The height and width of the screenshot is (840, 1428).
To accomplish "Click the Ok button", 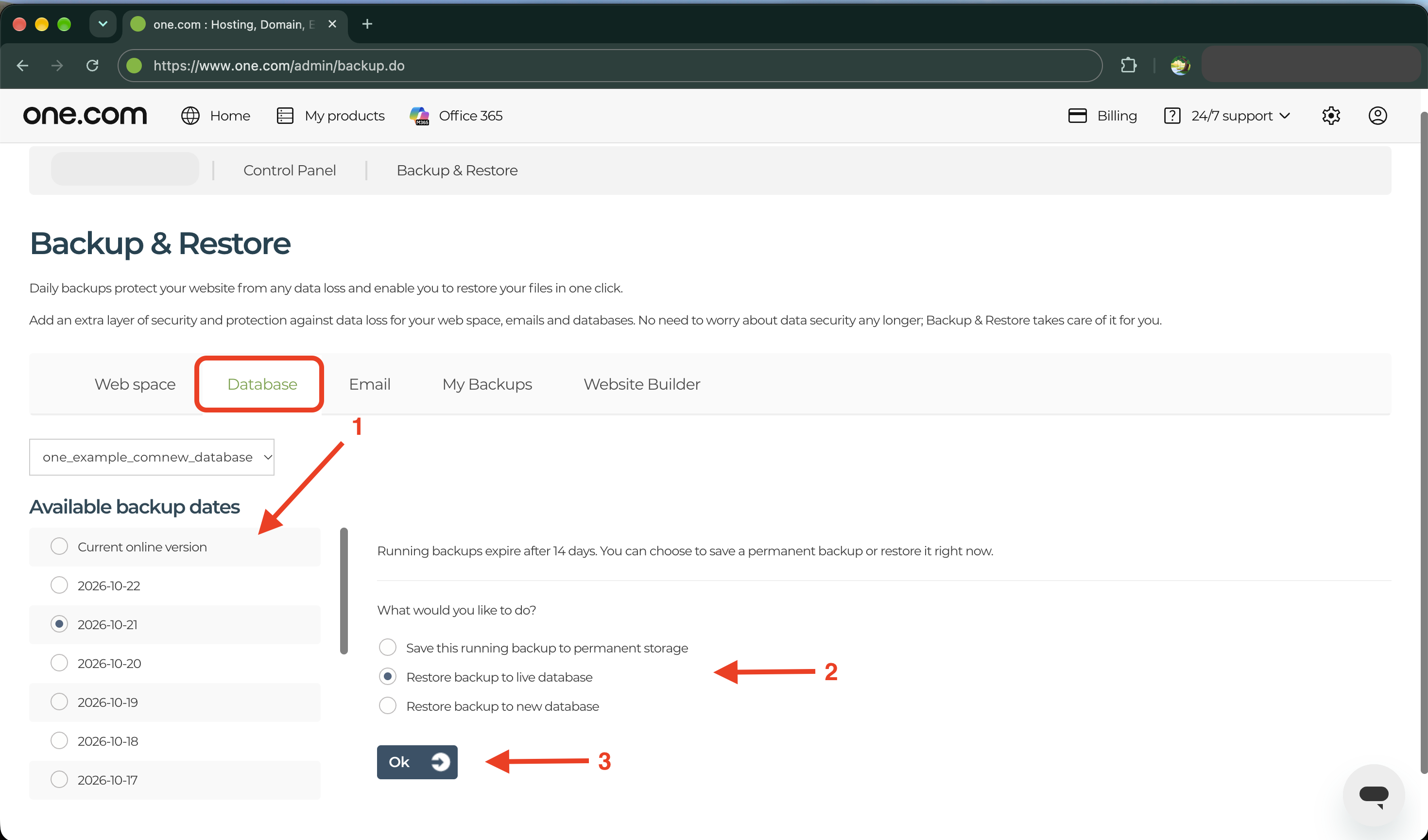I will tap(417, 762).
